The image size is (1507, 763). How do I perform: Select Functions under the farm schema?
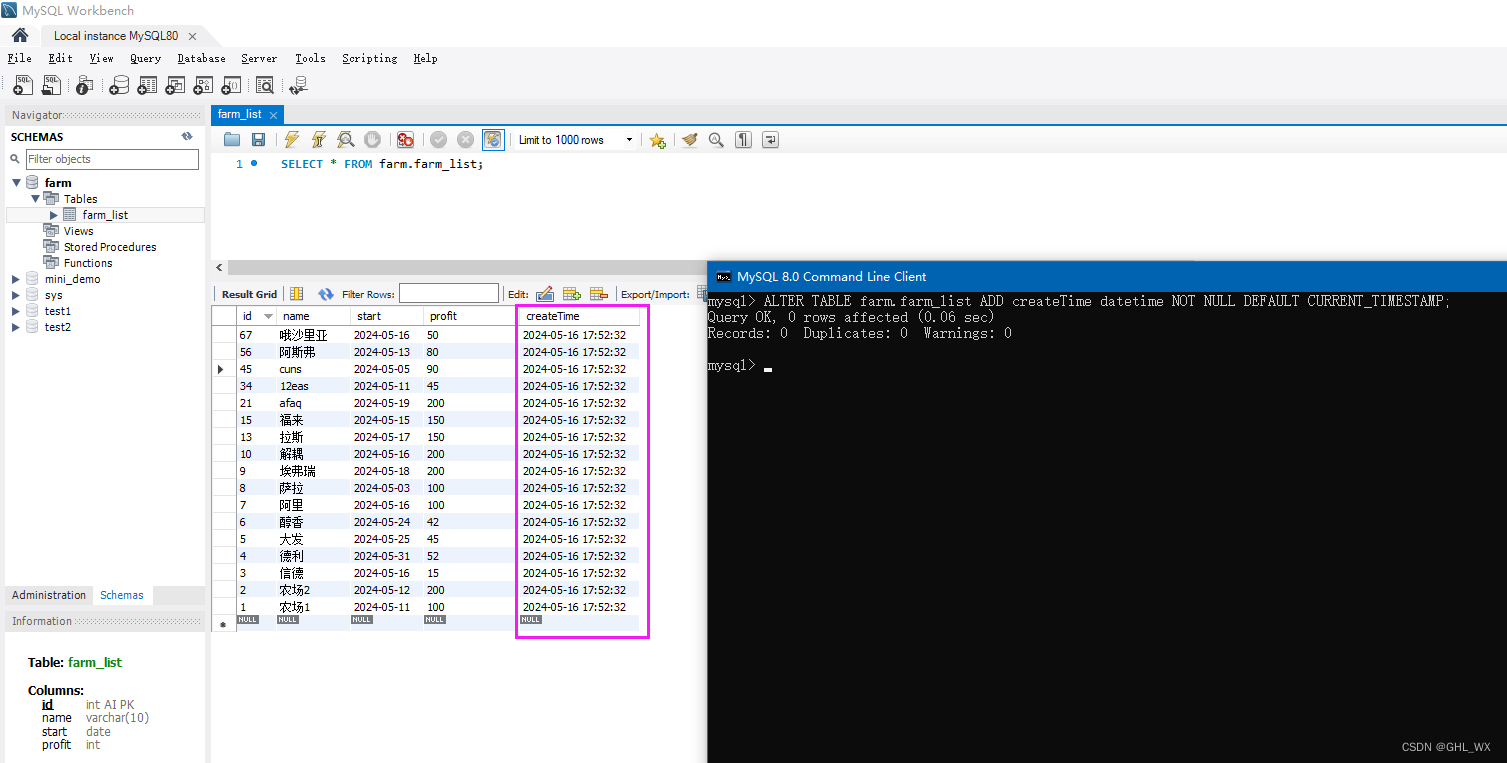[x=88, y=263]
